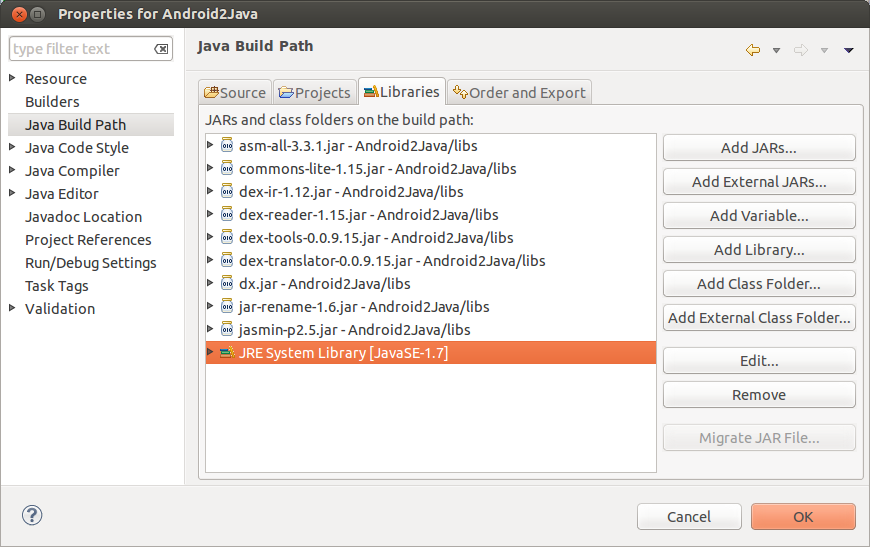Image resolution: width=870 pixels, height=547 pixels.
Task: Expand the jar-rename-1.6.jar entry
Action: (x=210, y=306)
